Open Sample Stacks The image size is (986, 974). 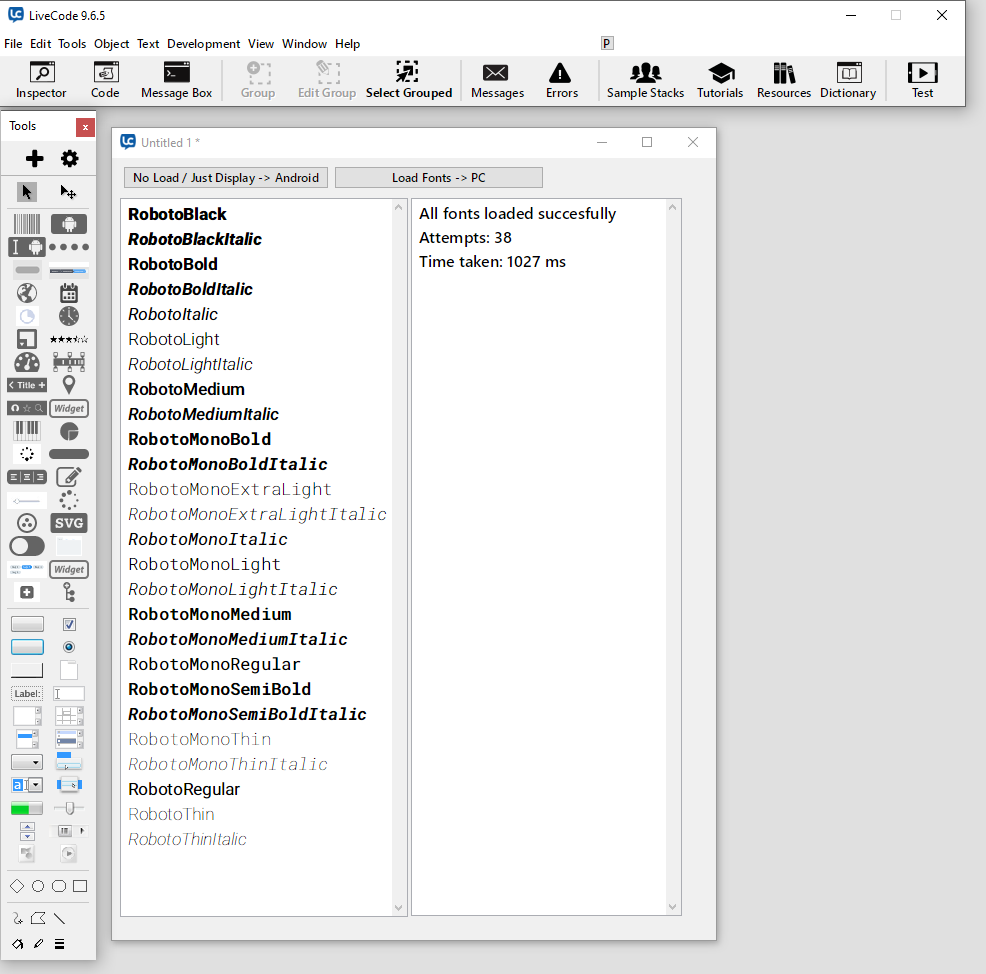tap(645, 80)
